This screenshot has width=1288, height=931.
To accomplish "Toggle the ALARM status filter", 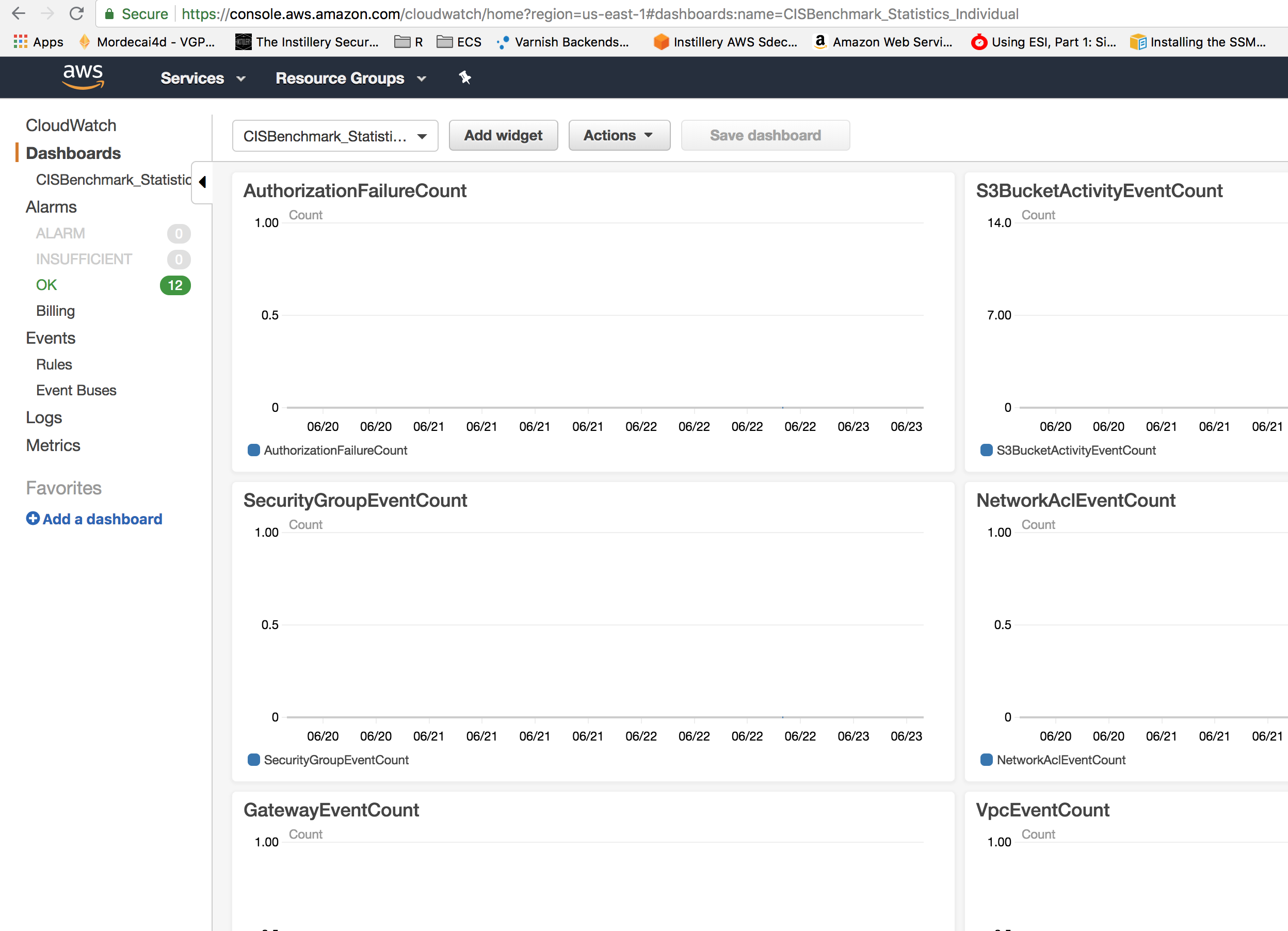I will [60, 232].
